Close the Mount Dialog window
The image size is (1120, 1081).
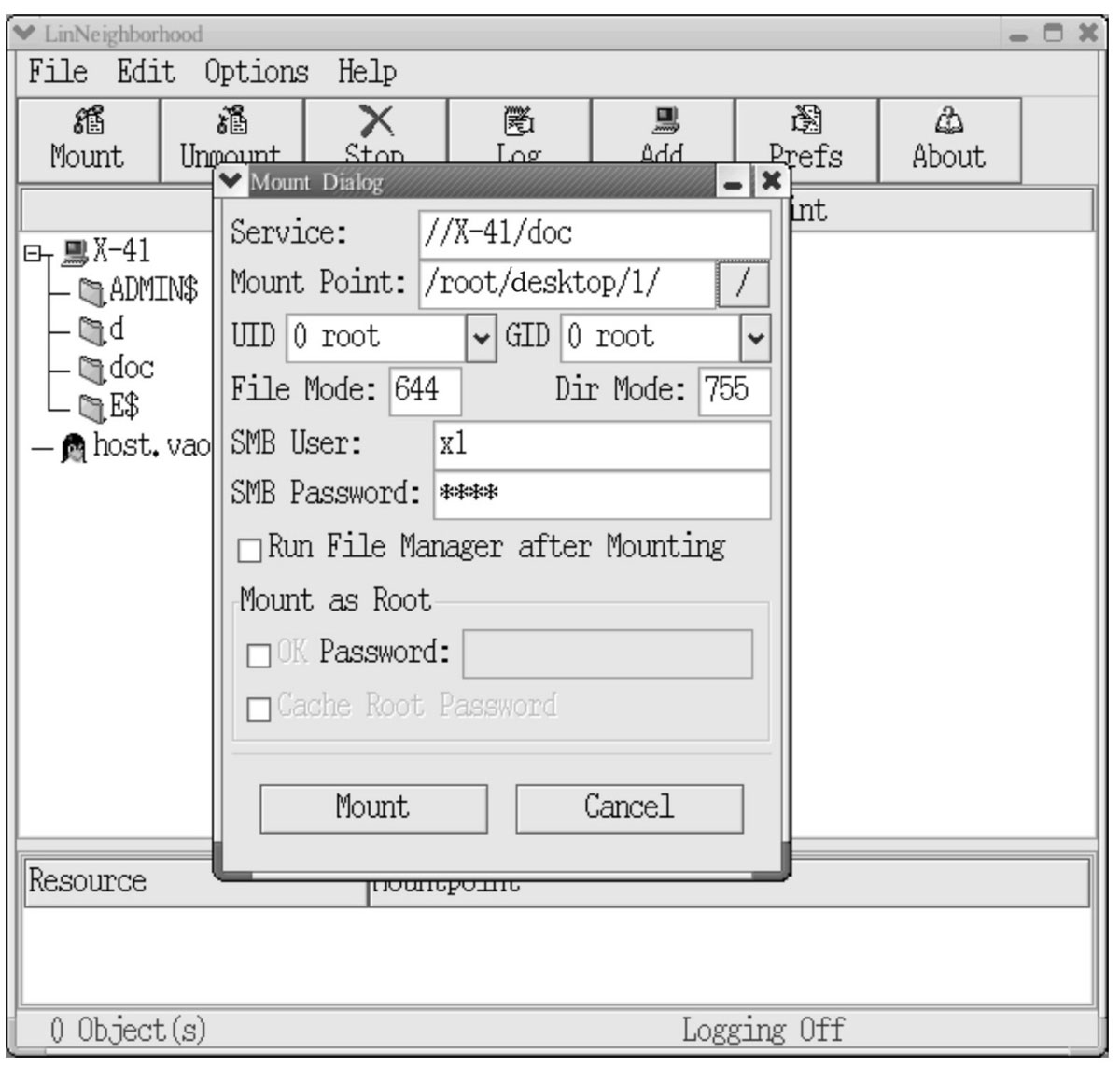click(771, 181)
